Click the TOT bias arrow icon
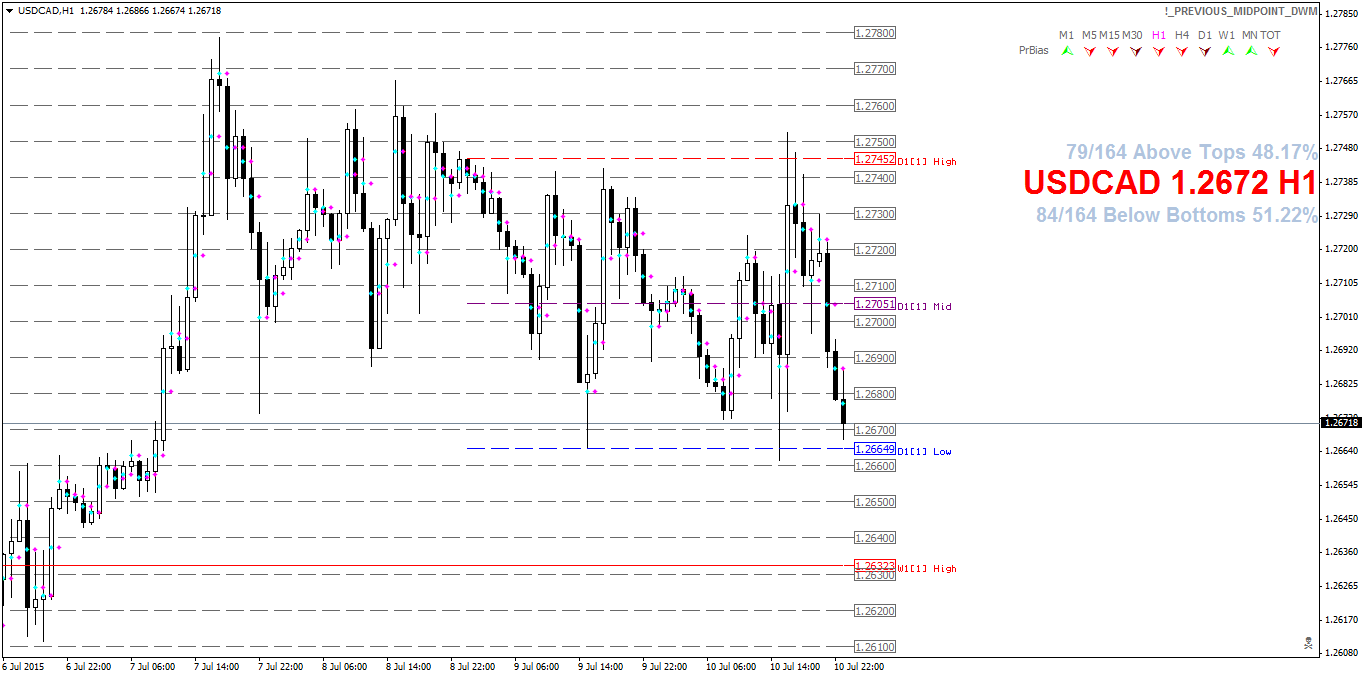 (x=1274, y=51)
